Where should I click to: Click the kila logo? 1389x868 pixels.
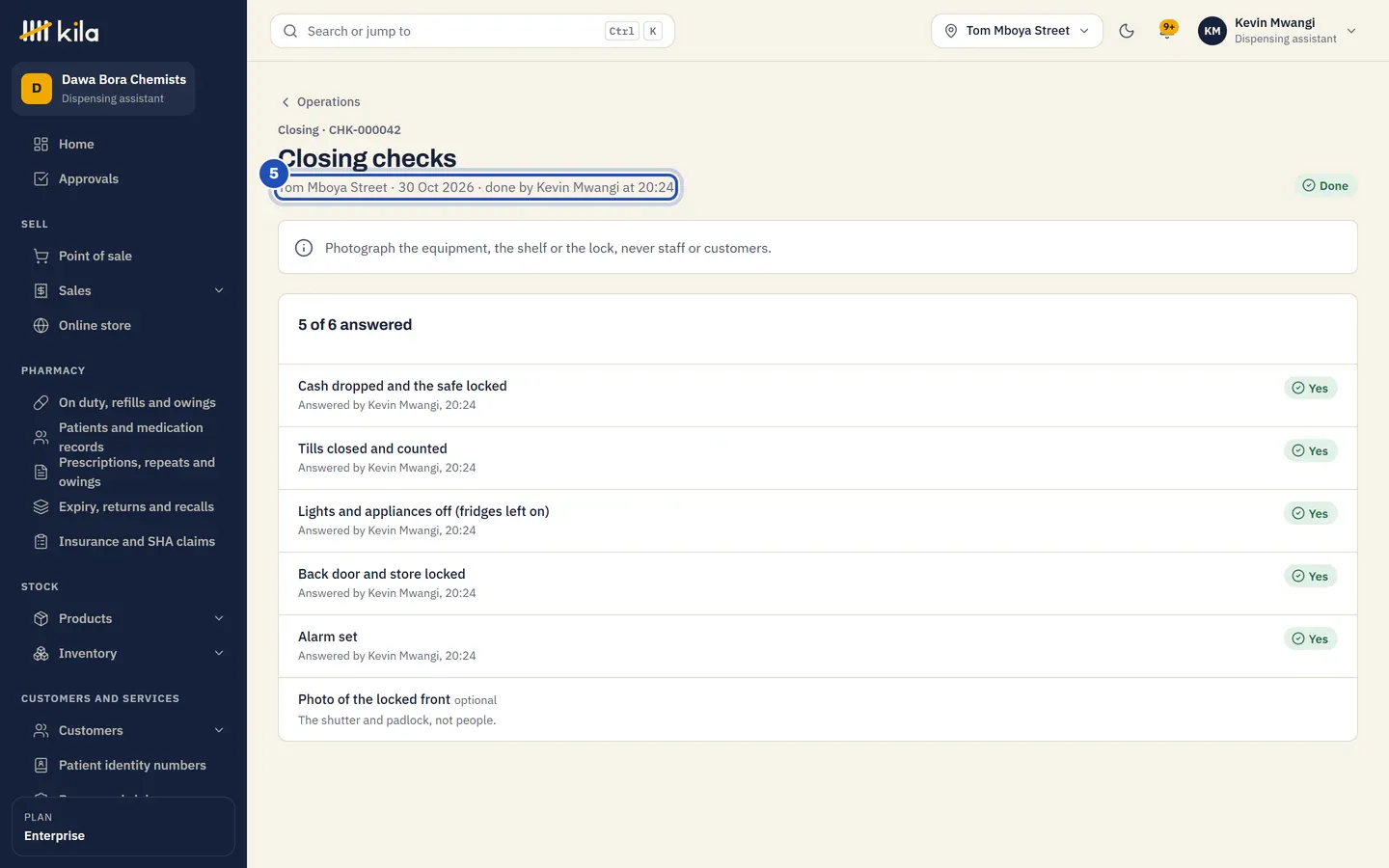[59, 31]
